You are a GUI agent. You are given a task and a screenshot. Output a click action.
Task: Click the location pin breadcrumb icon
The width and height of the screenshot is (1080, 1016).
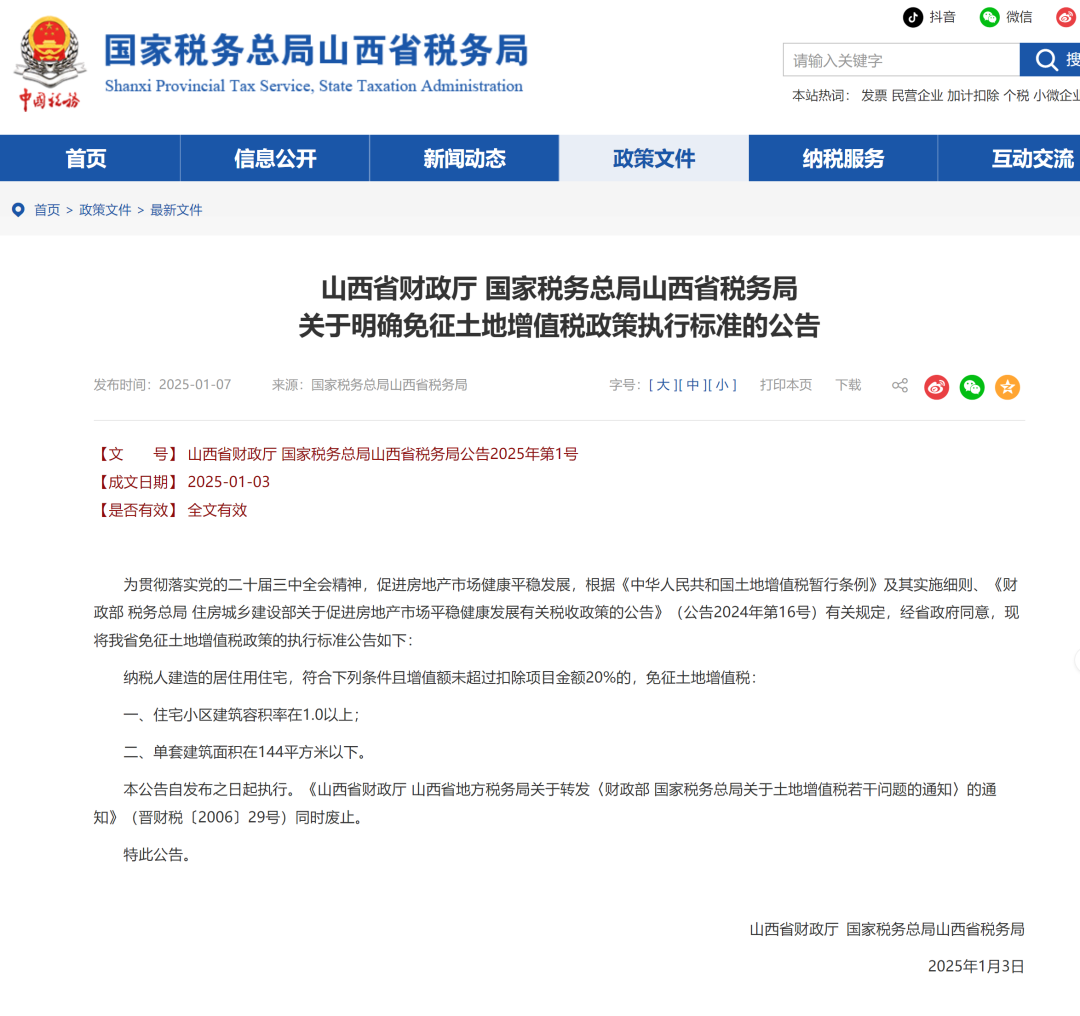click(x=17, y=210)
